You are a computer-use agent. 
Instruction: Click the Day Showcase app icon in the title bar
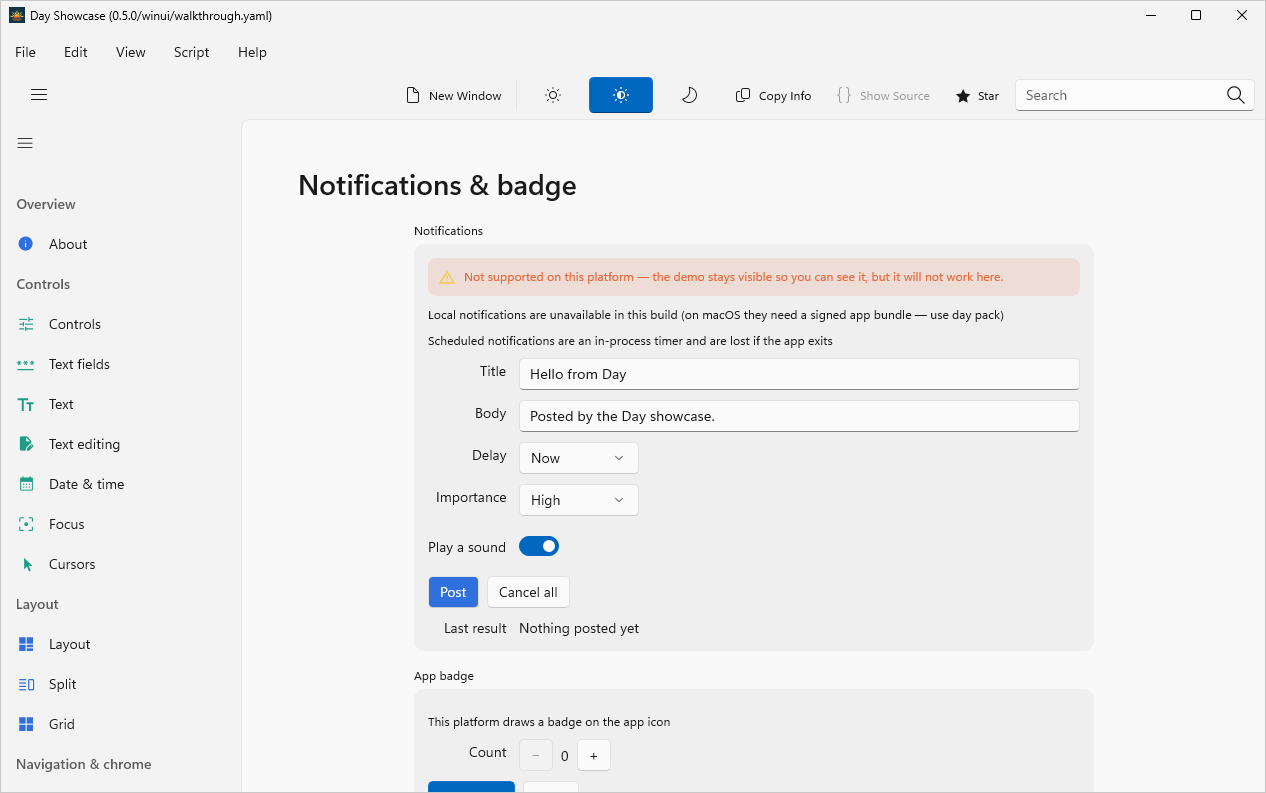click(x=16, y=15)
